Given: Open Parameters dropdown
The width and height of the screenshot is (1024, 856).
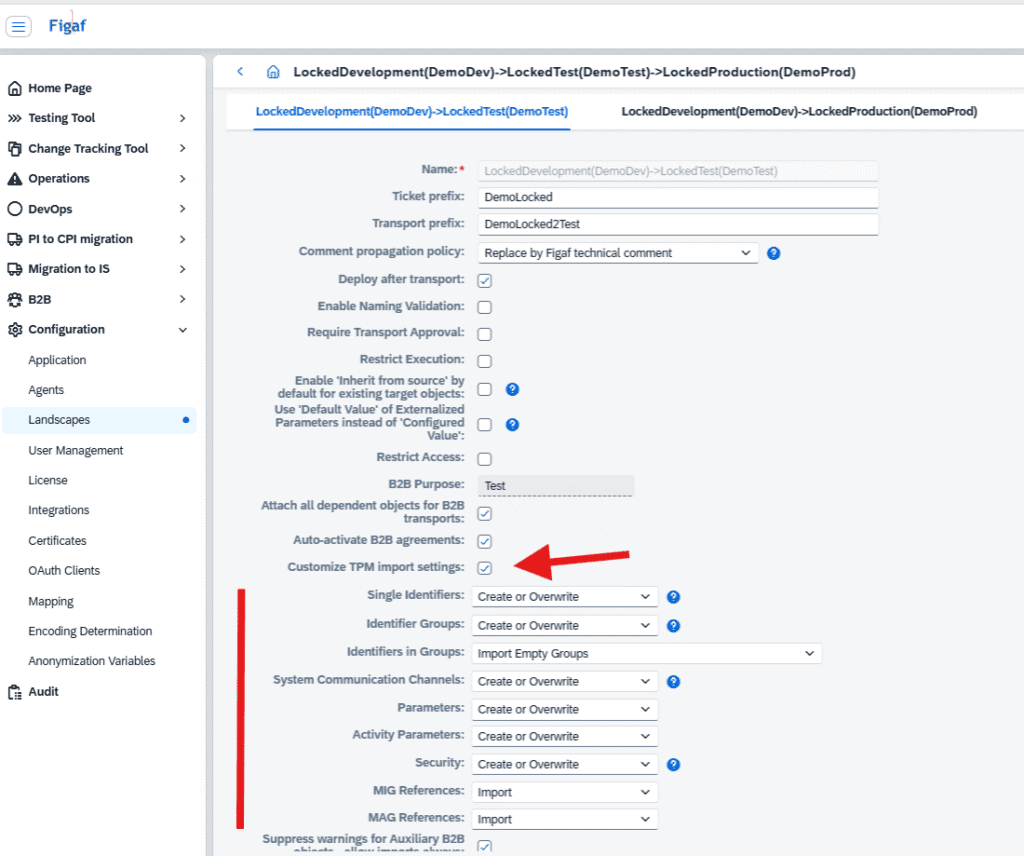Looking at the screenshot, I should [x=564, y=710].
